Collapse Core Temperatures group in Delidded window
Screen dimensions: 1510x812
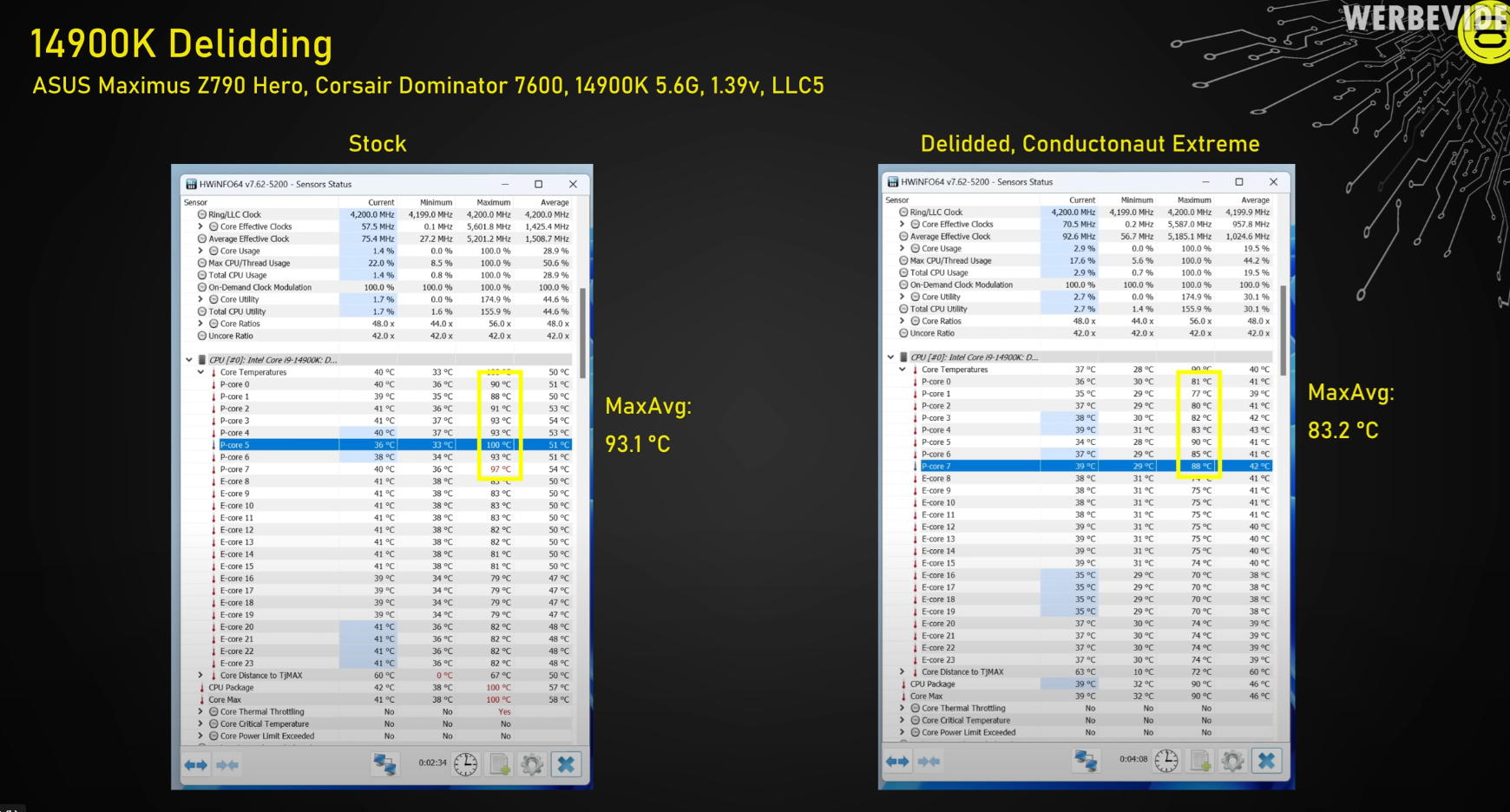[x=902, y=370]
